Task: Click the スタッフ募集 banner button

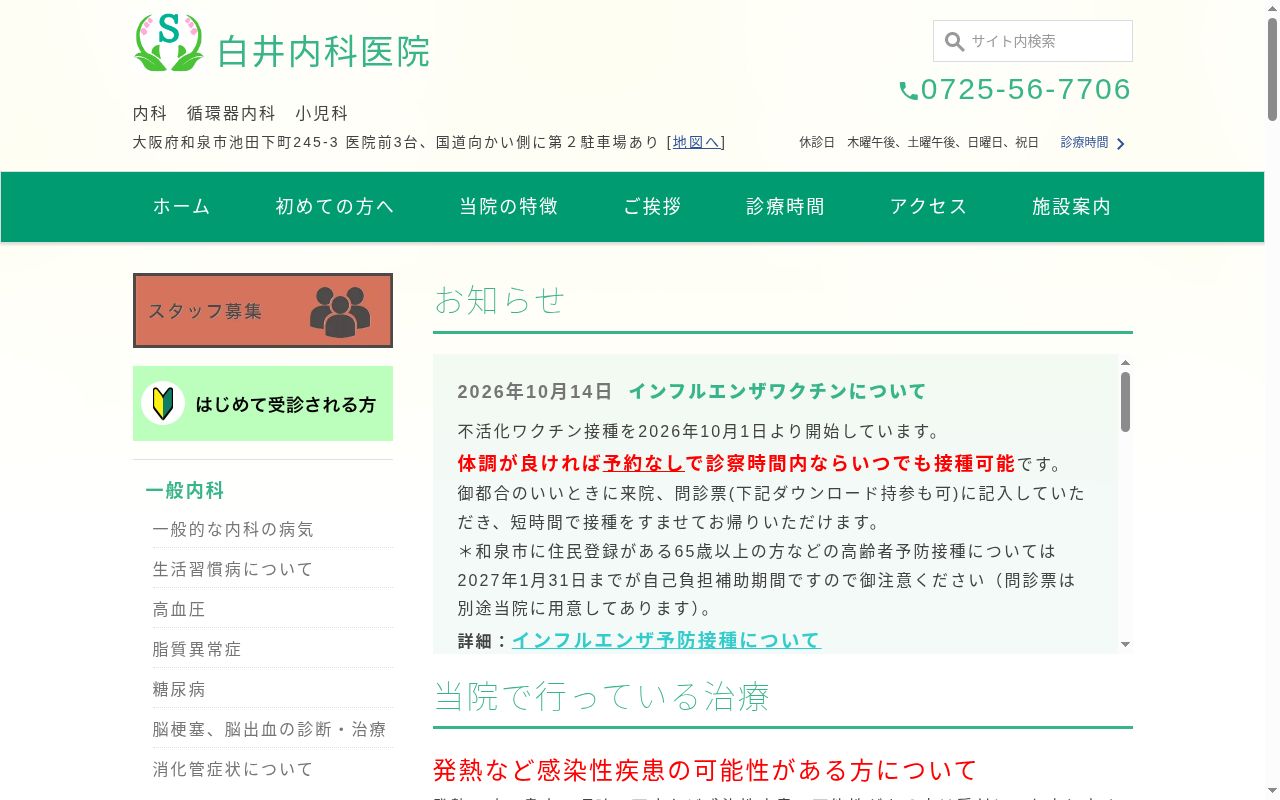Action: (x=263, y=310)
